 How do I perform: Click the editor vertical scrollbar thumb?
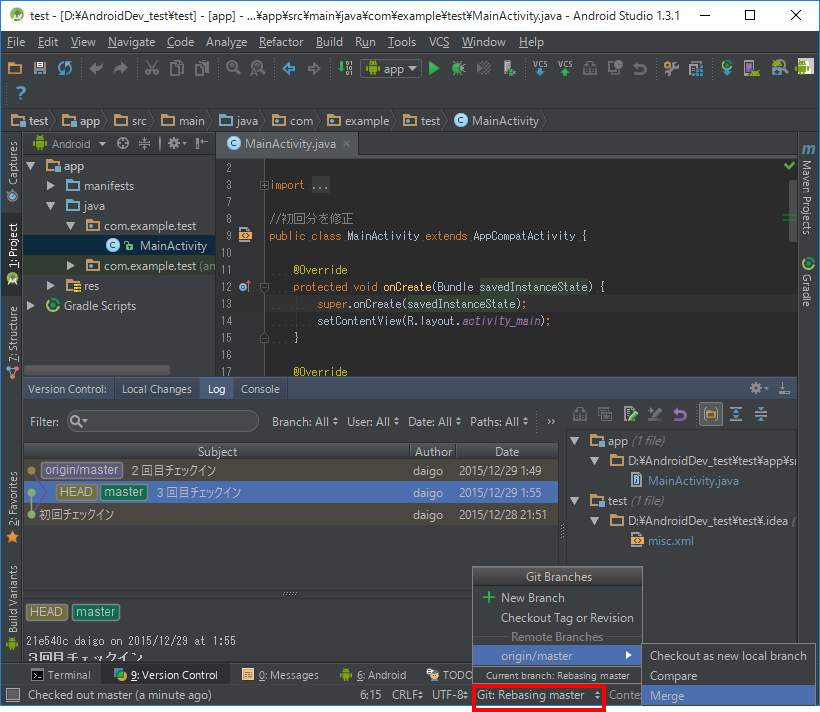click(792, 210)
